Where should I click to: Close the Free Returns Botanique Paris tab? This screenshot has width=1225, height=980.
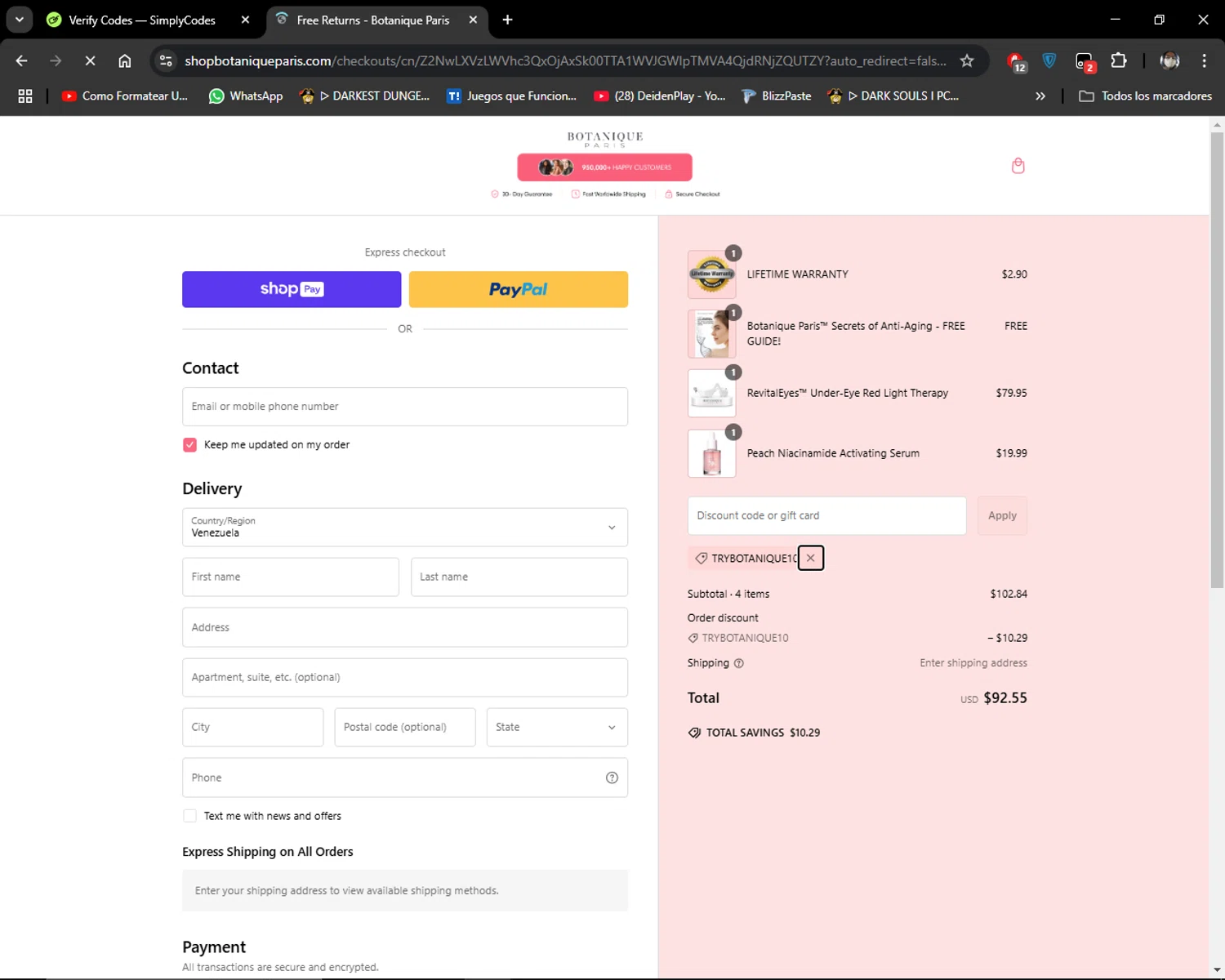(473, 20)
